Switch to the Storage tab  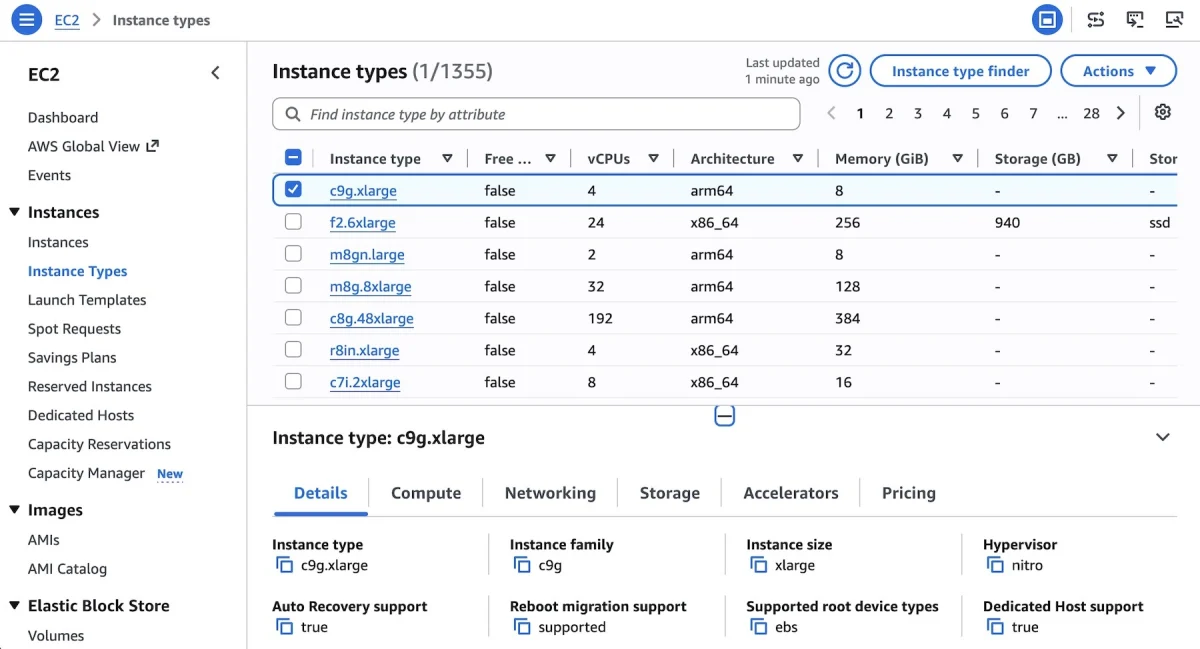(670, 493)
